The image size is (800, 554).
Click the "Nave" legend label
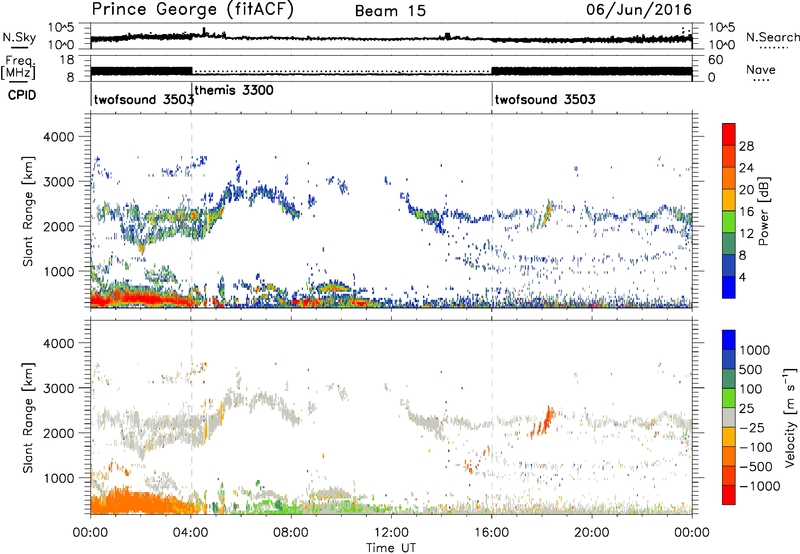pyautogui.click(x=761, y=69)
